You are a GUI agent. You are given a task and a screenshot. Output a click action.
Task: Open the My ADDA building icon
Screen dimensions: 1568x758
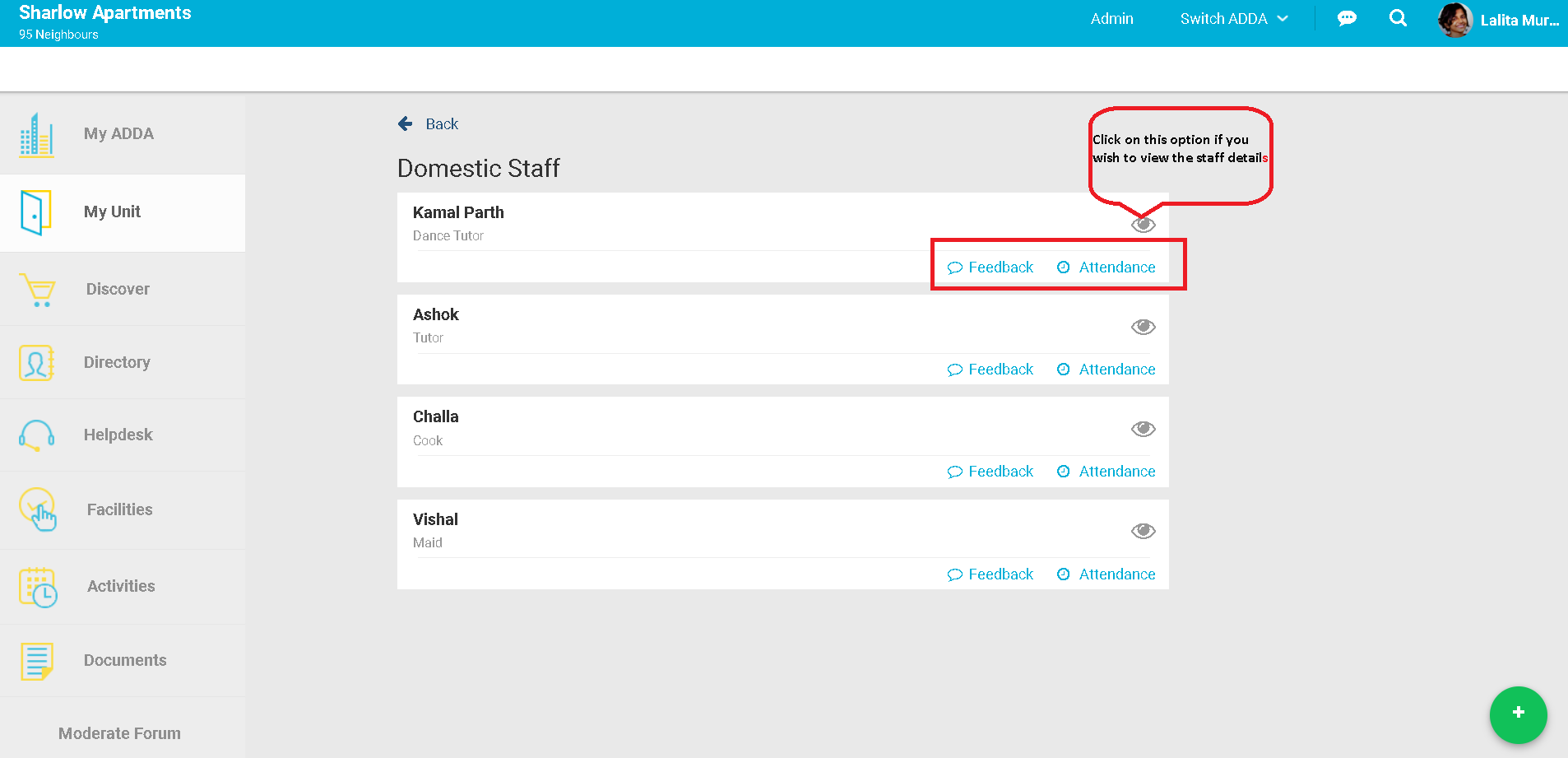(x=36, y=135)
